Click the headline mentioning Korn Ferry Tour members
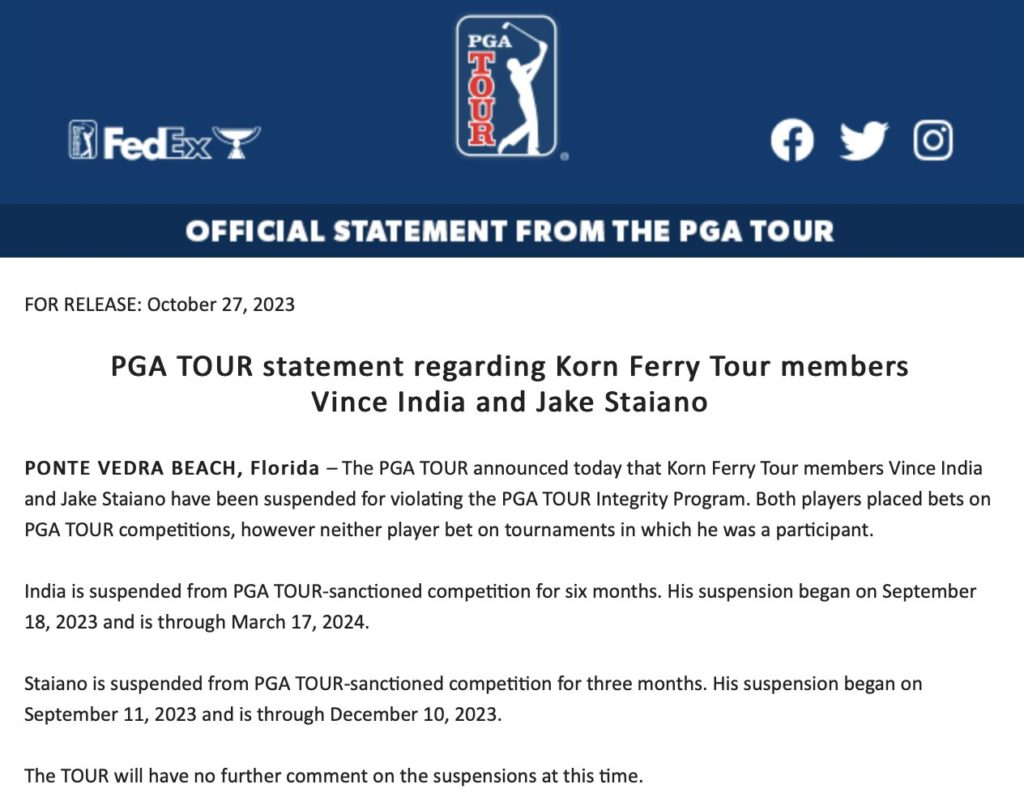Image resolution: width=1024 pixels, height=797 pixels. (x=510, y=367)
